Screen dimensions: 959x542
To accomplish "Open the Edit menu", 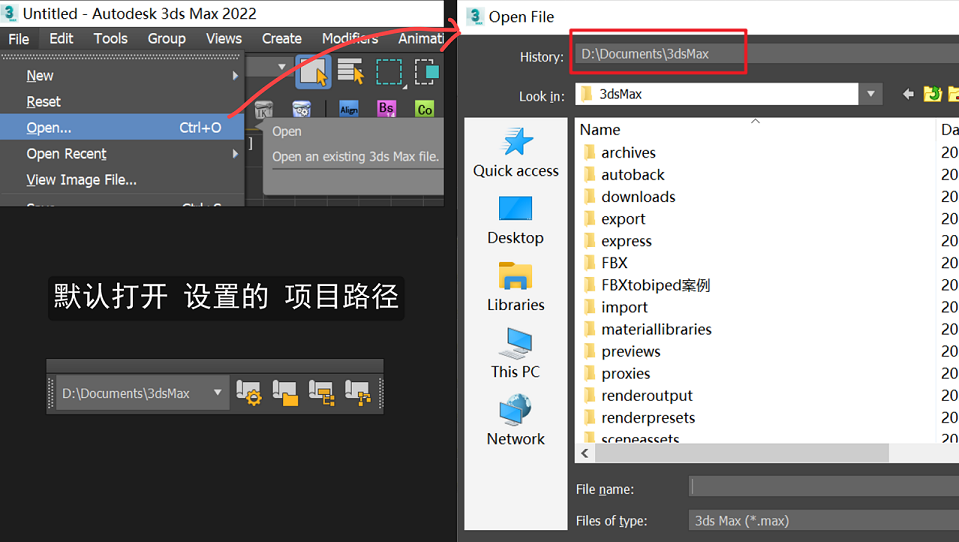I will coord(61,39).
